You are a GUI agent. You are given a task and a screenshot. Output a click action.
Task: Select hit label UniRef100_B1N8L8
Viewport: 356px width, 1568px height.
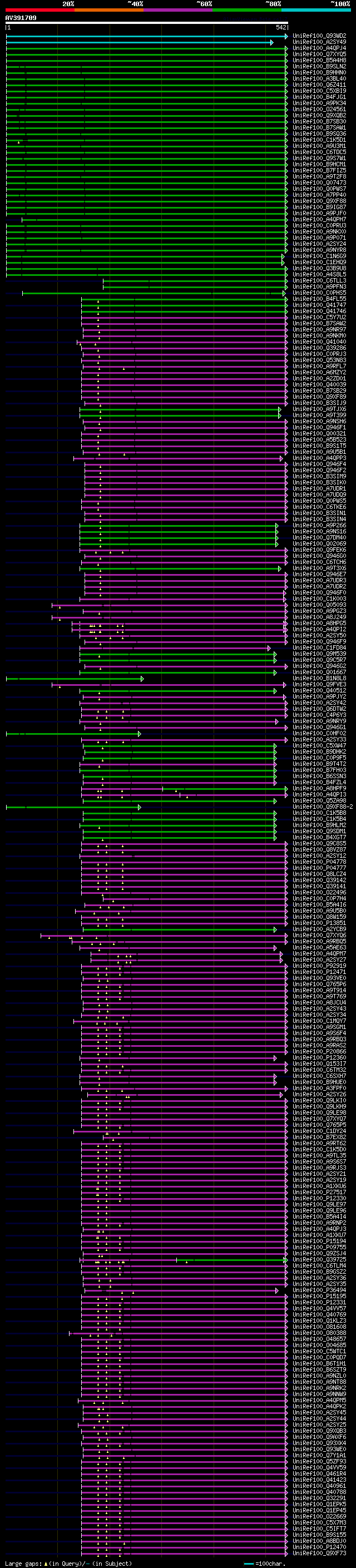pyautogui.click(x=319, y=679)
